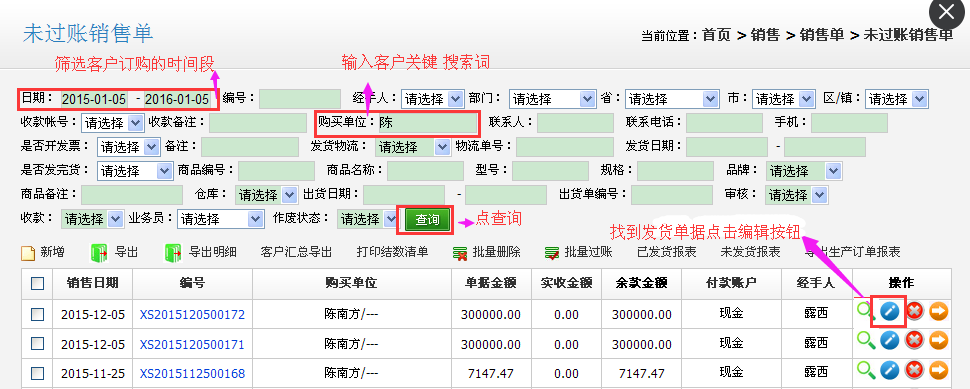Image resolution: width=970 pixels, height=389 pixels.
Task: Open the order link XS2015120500171
Action: coord(192,344)
